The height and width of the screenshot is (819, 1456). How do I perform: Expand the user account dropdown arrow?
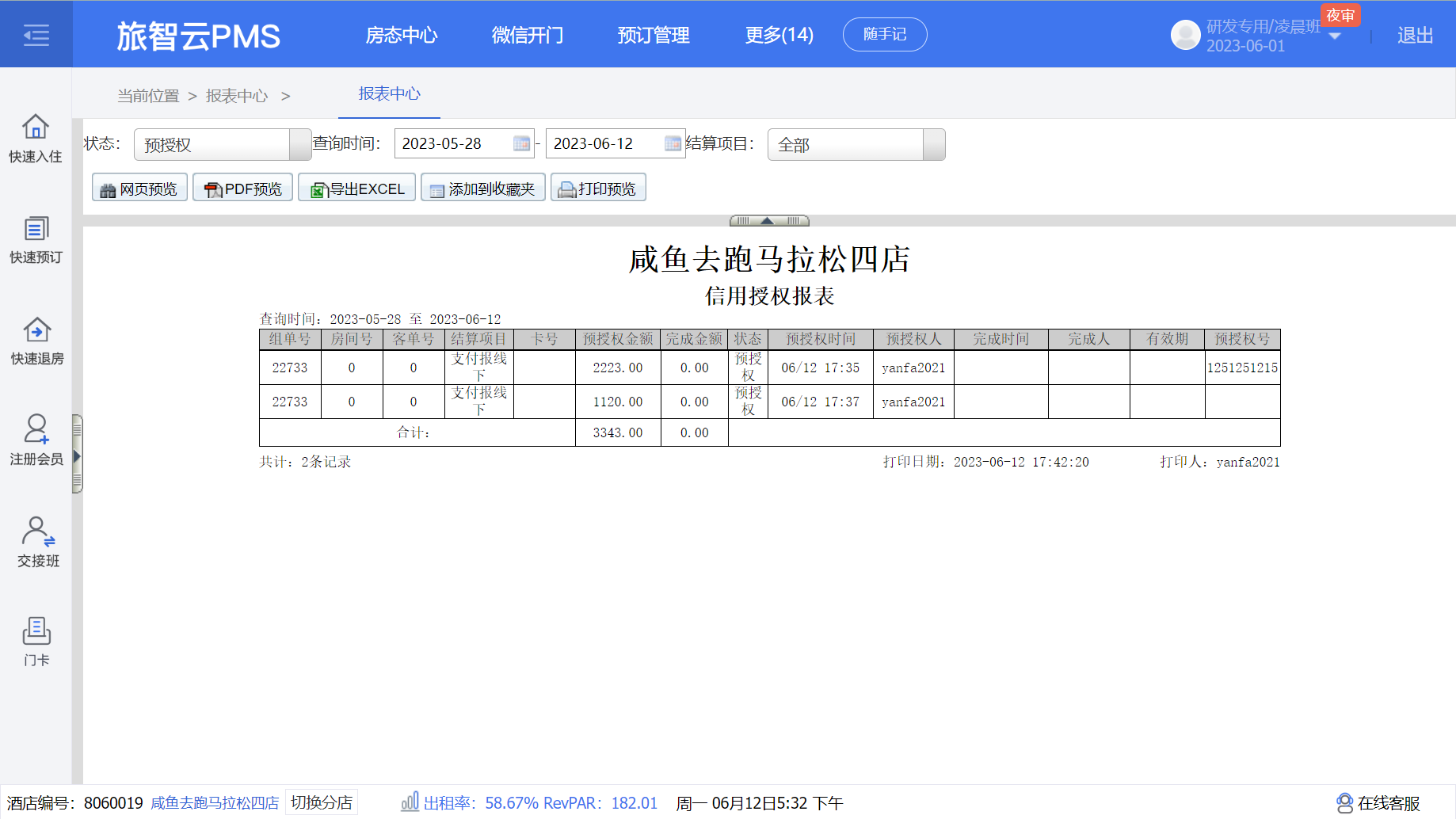pos(1335,36)
